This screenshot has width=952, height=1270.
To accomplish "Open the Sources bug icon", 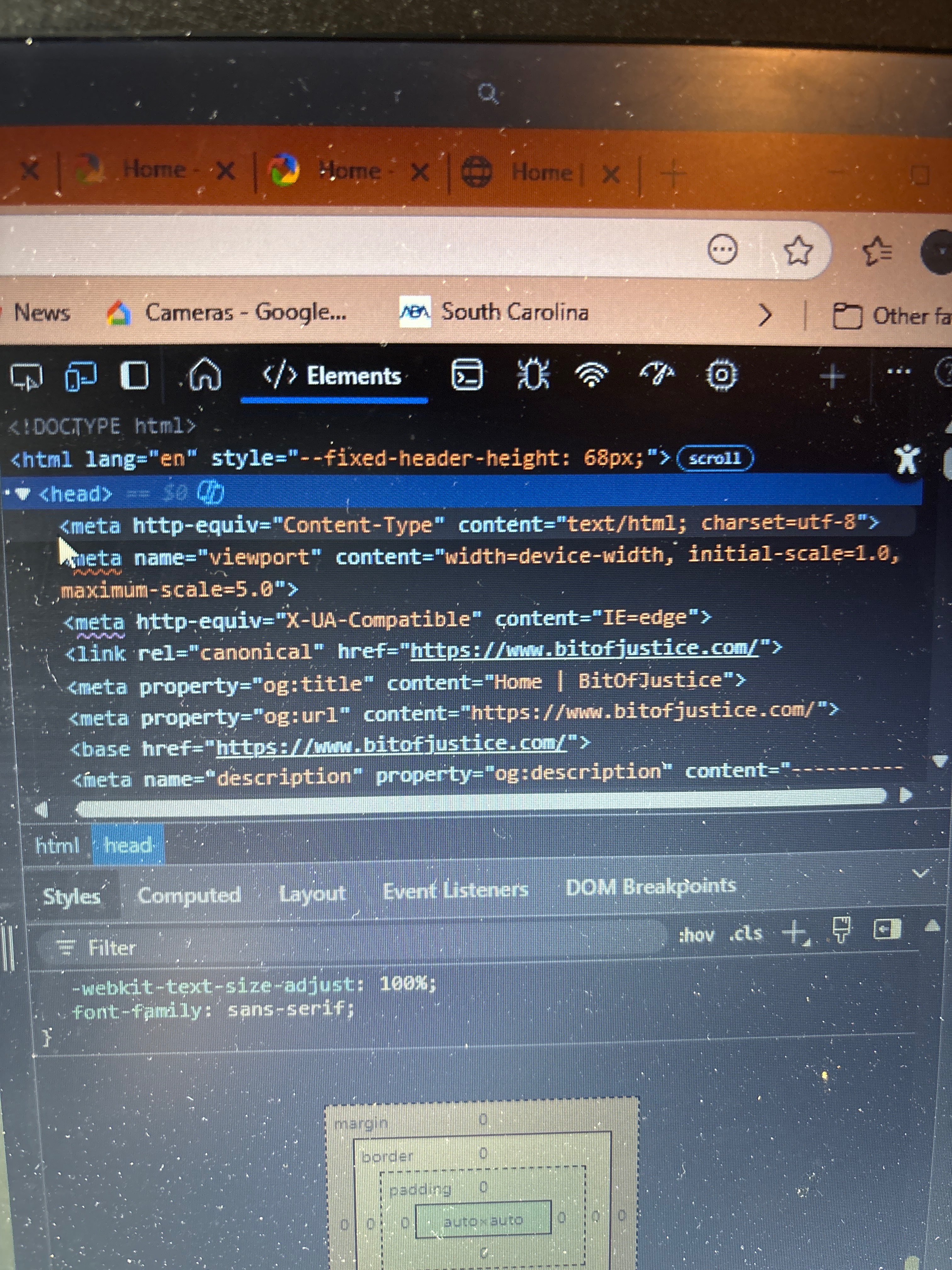I will (x=533, y=374).
